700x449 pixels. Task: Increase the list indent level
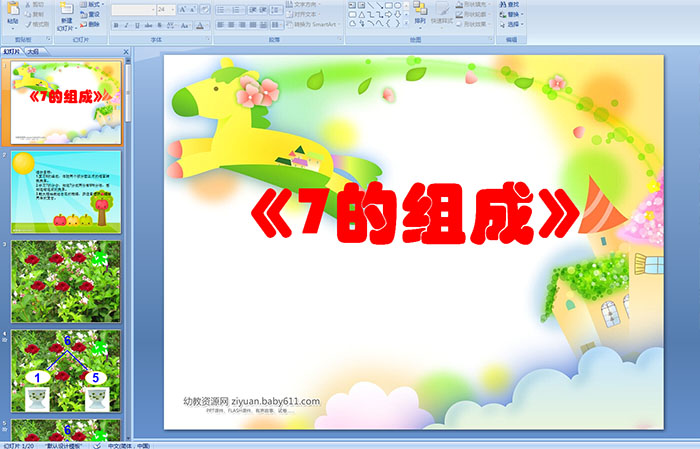coord(264,9)
